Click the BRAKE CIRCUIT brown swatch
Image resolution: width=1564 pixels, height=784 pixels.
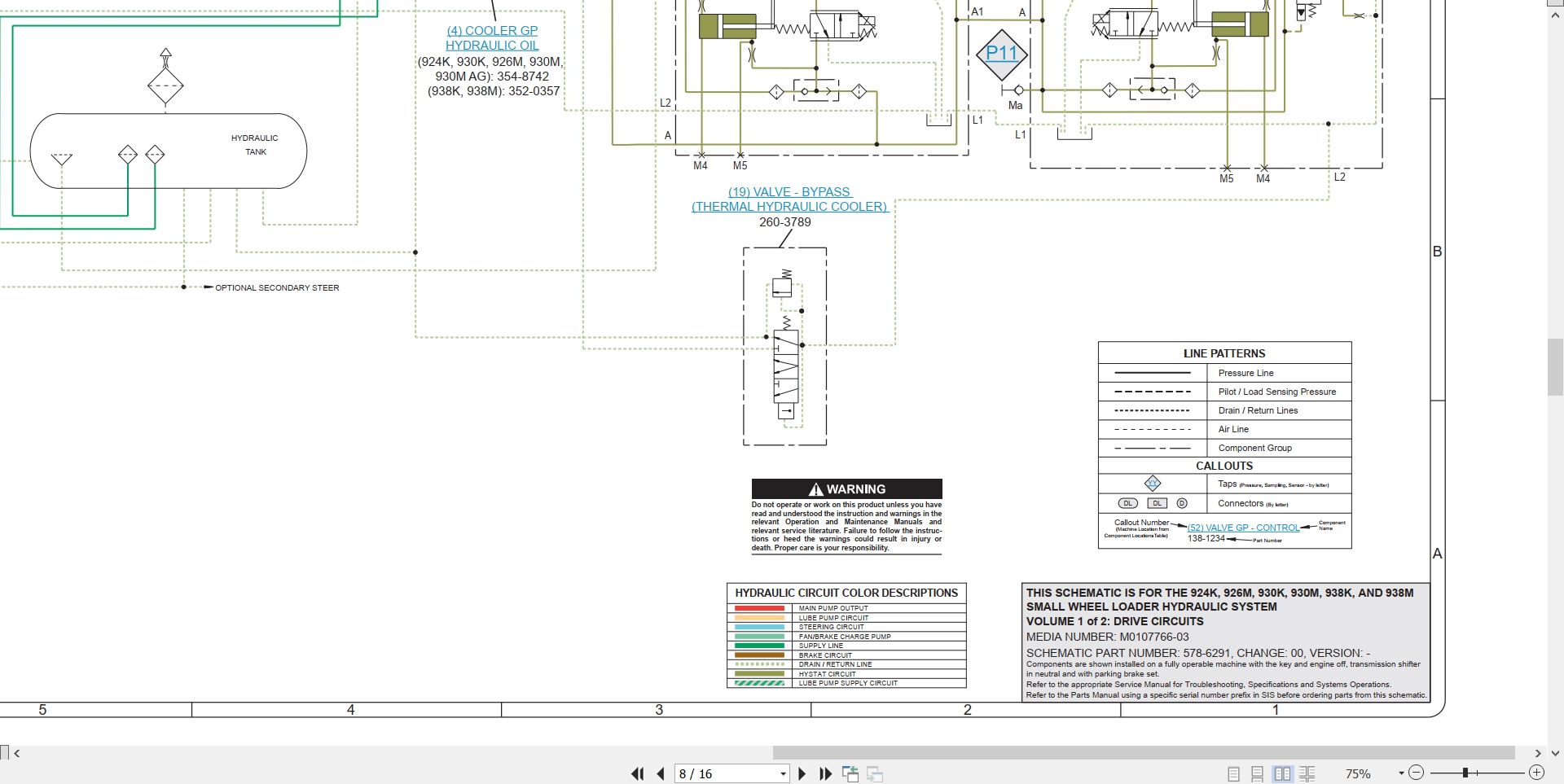(x=759, y=655)
